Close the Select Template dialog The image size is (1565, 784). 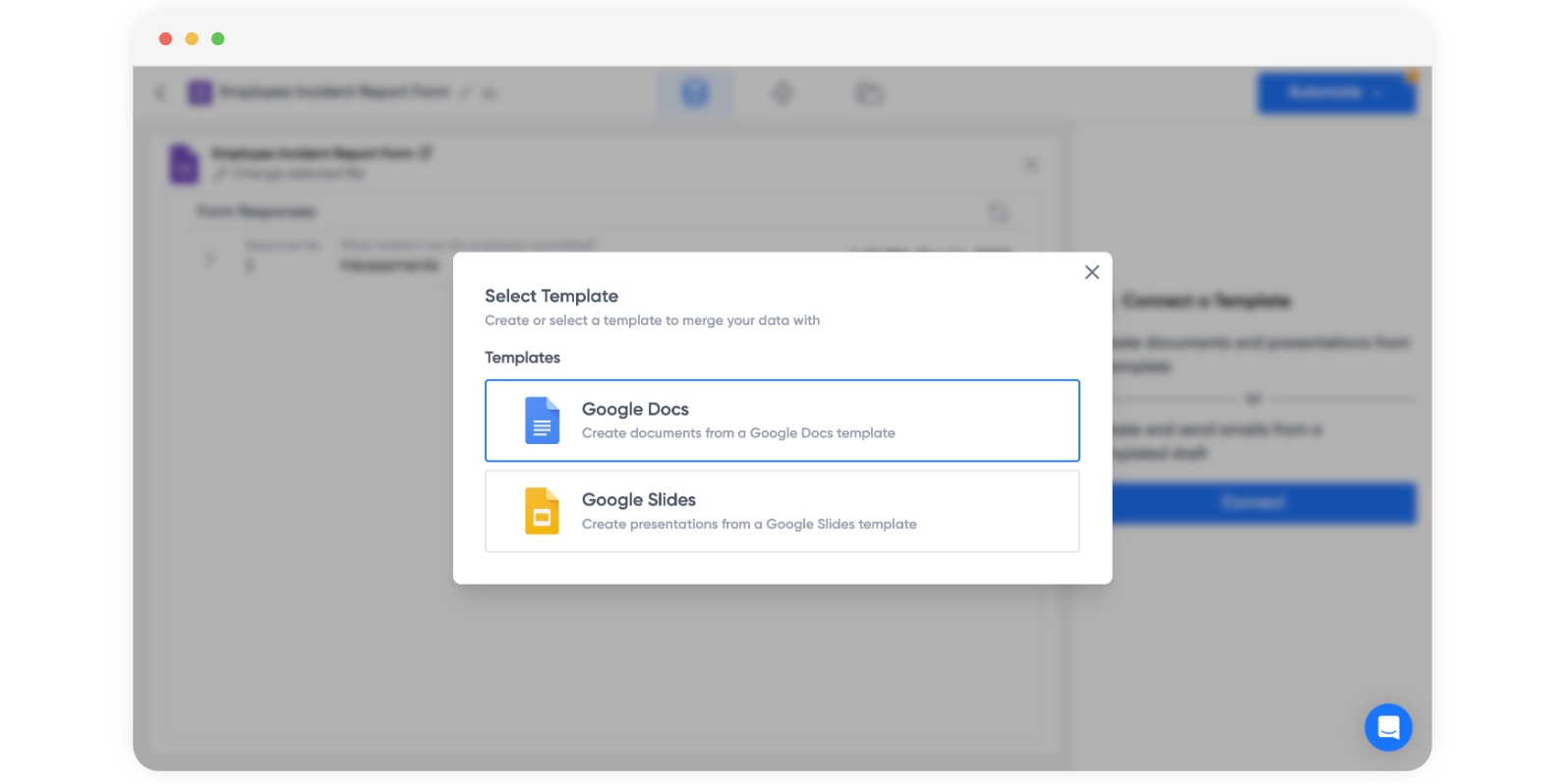(x=1091, y=272)
